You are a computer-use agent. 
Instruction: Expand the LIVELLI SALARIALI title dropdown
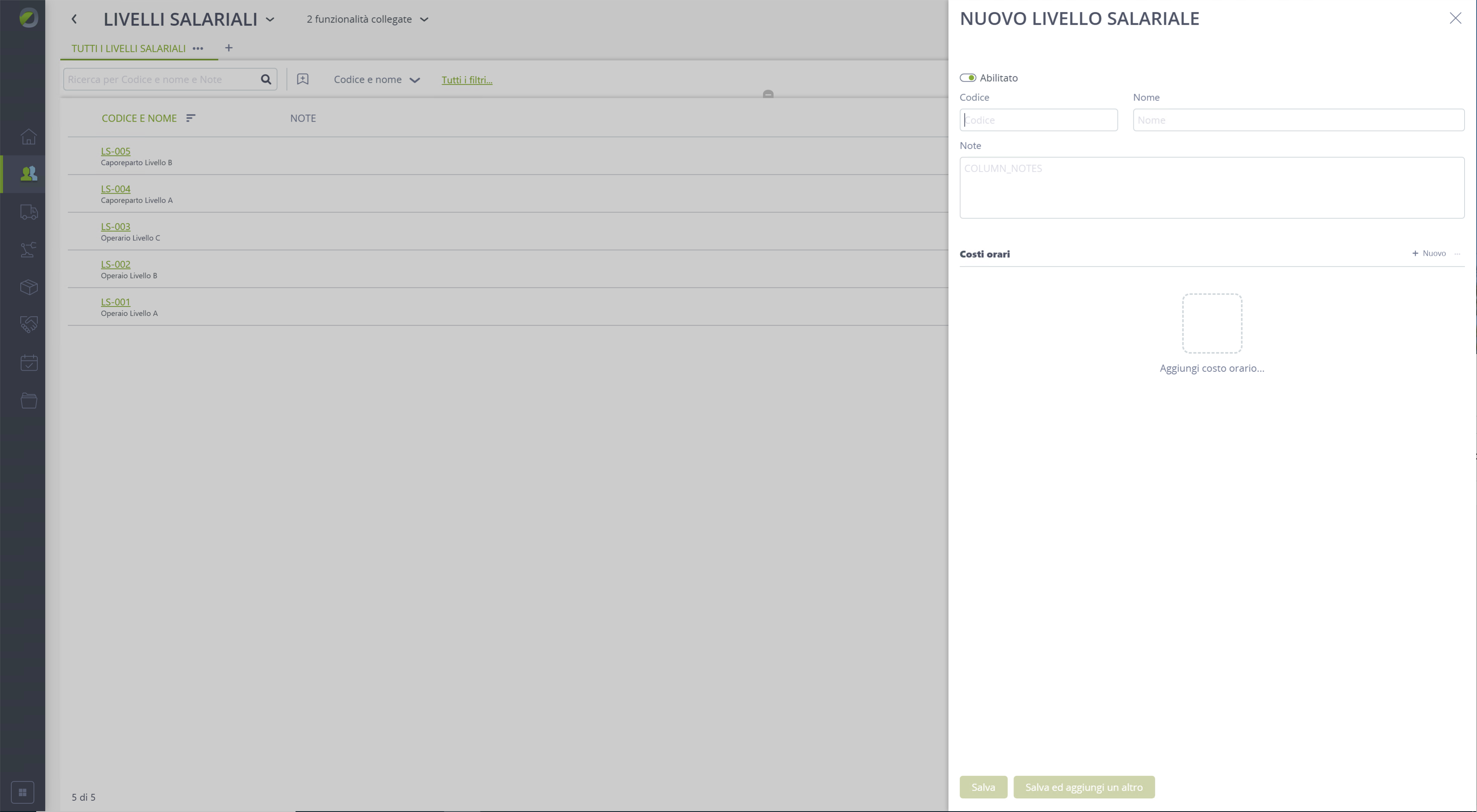270,20
